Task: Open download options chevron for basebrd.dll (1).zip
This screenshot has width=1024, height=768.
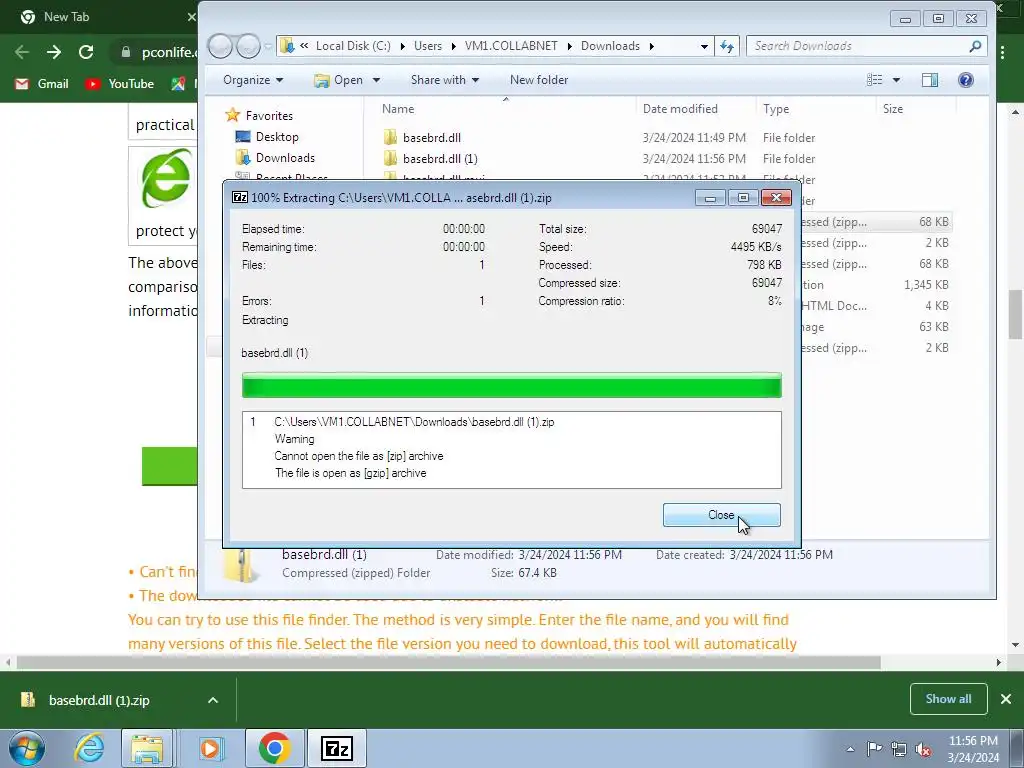Action: tap(213, 700)
